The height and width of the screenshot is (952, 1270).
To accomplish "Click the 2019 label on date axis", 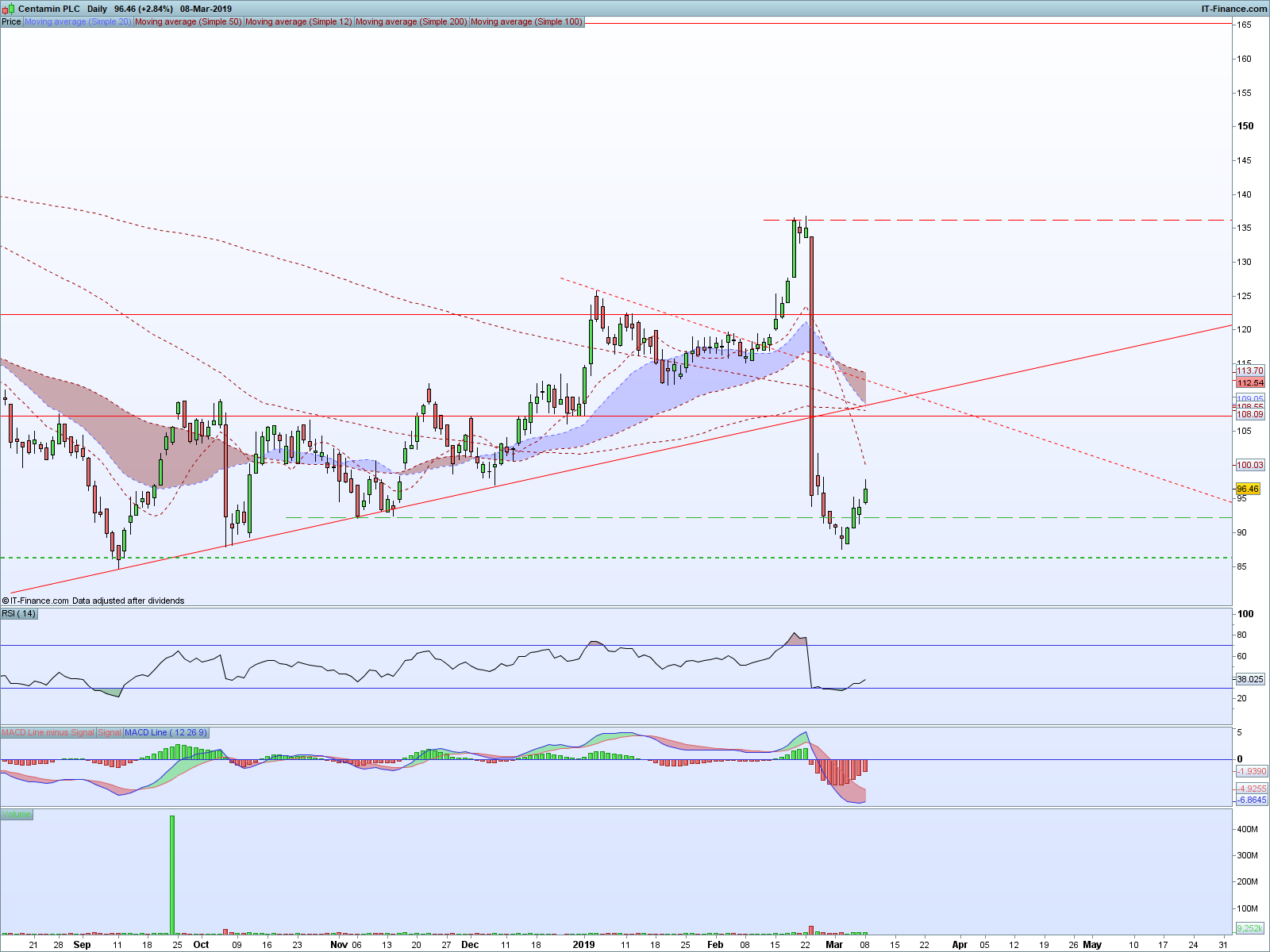I will 583,944.
